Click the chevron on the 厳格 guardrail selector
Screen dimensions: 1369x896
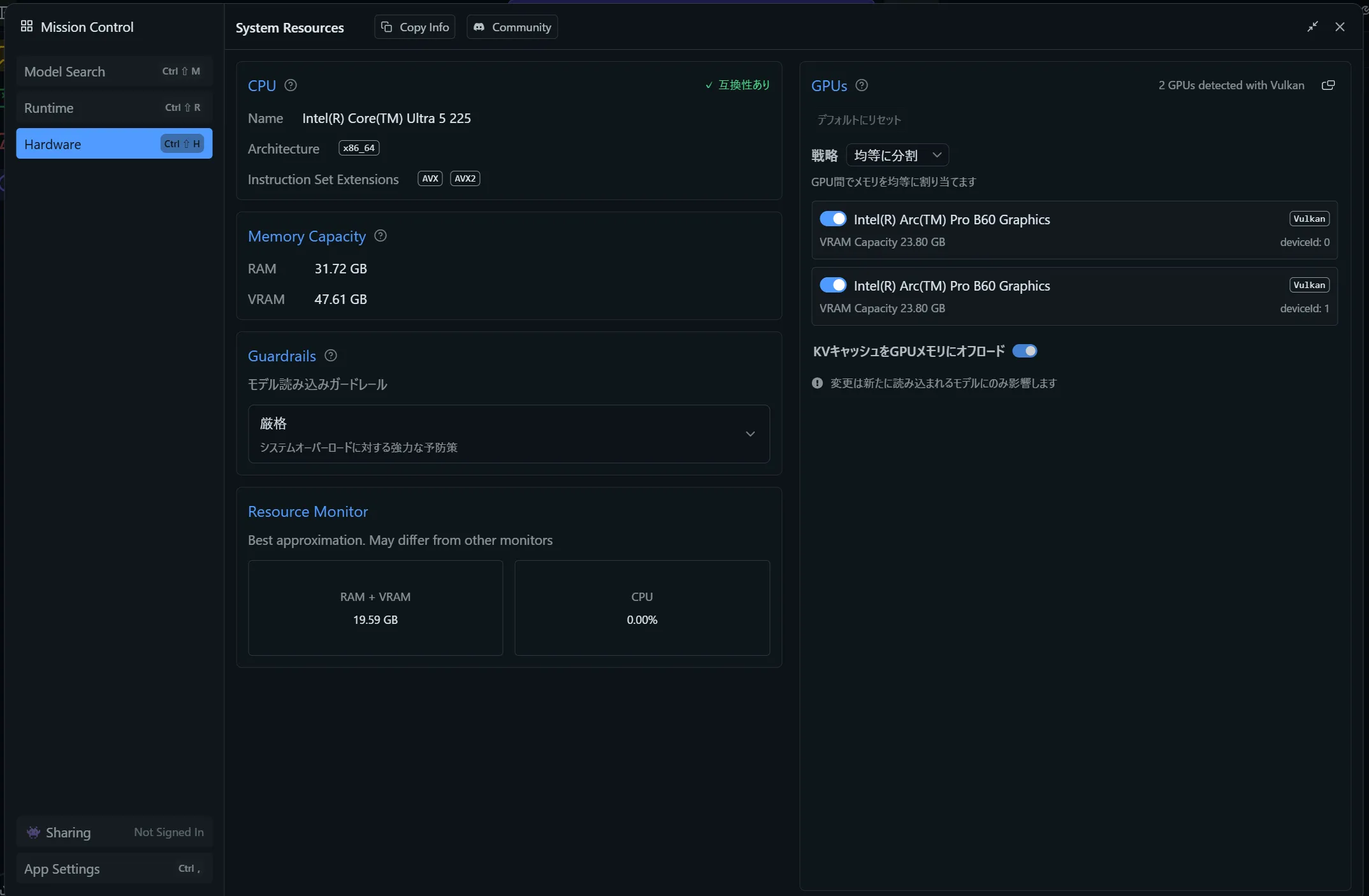tap(750, 434)
